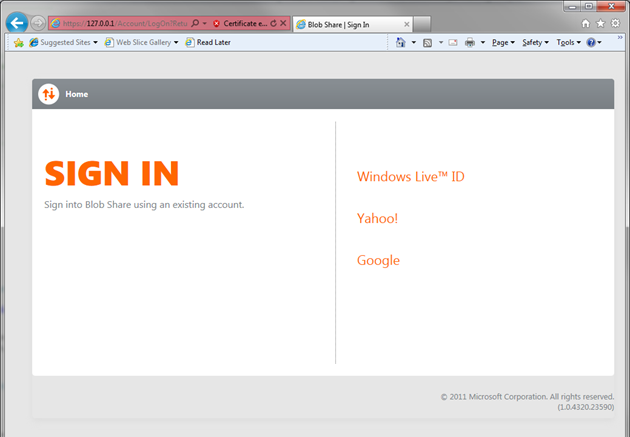Click the search magnifier in address bar
630x437 pixels.
195,23
